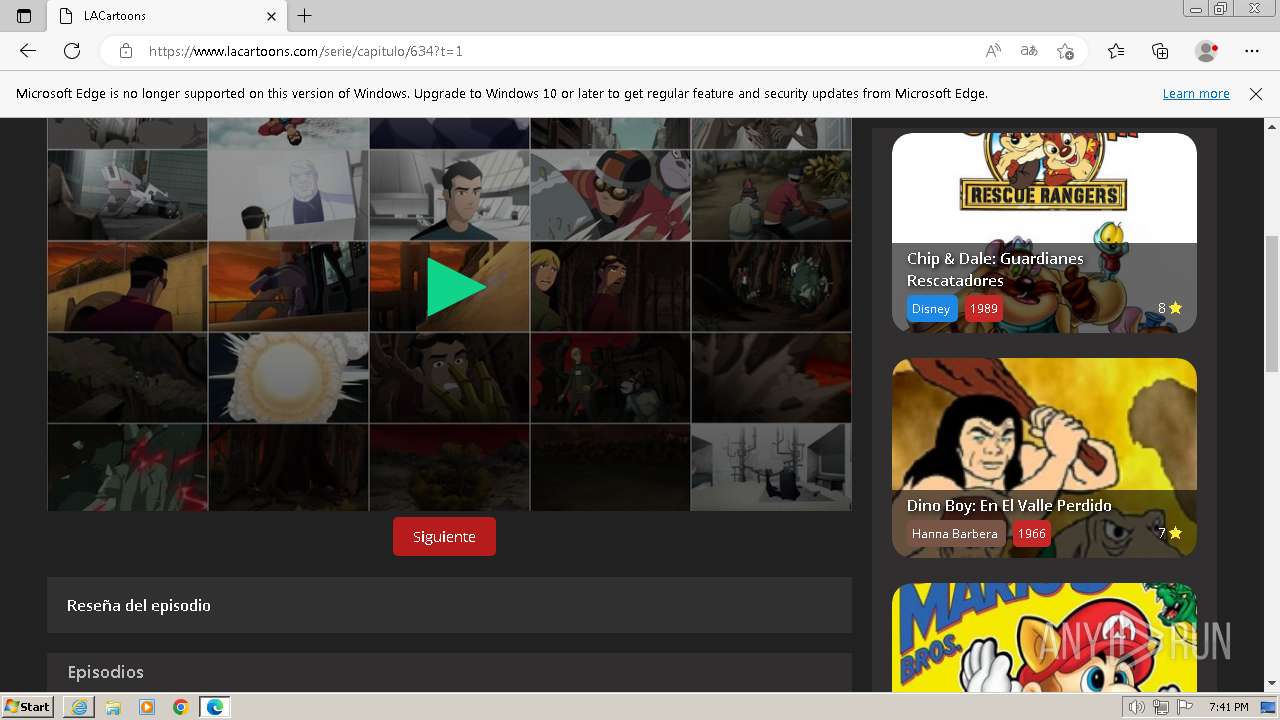
Task: Expand the Reseña del episodio section
Action: pos(449,605)
